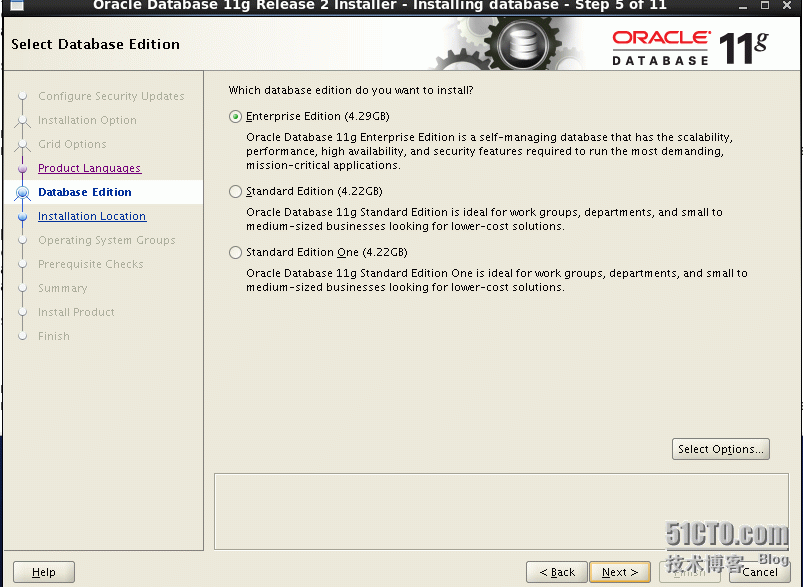The width and height of the screenshot is (803, 587).
Task: Click Database Edition step marker icon
Action: (x=23, y=193)
